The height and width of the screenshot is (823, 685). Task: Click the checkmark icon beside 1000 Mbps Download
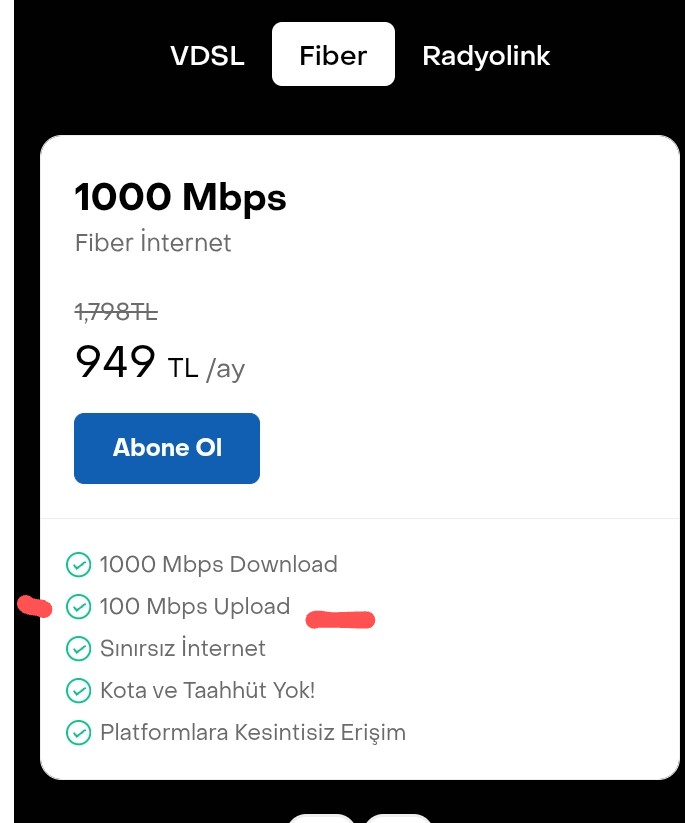[79, 565]
